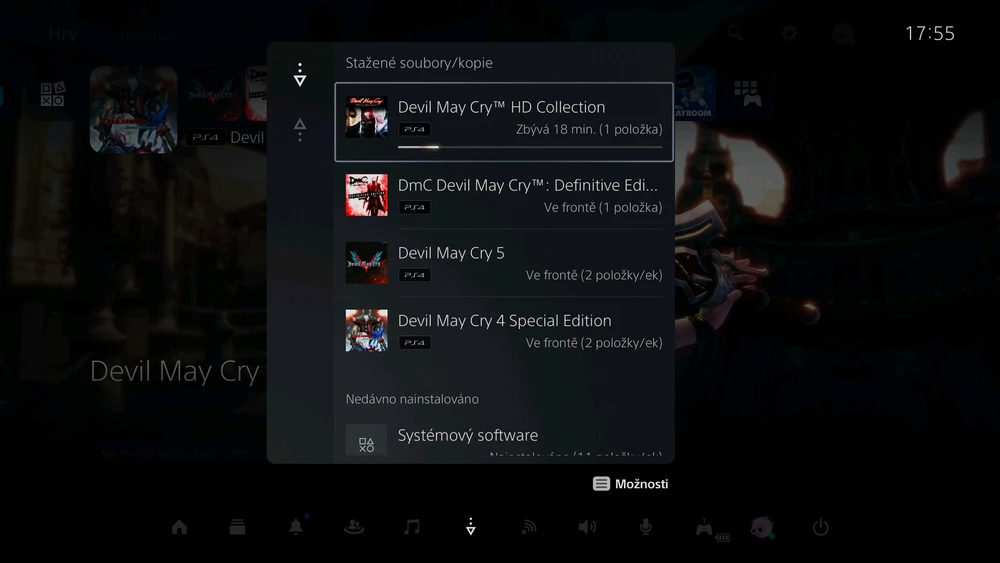Open the Switcher icon in control center

(237, 527)
